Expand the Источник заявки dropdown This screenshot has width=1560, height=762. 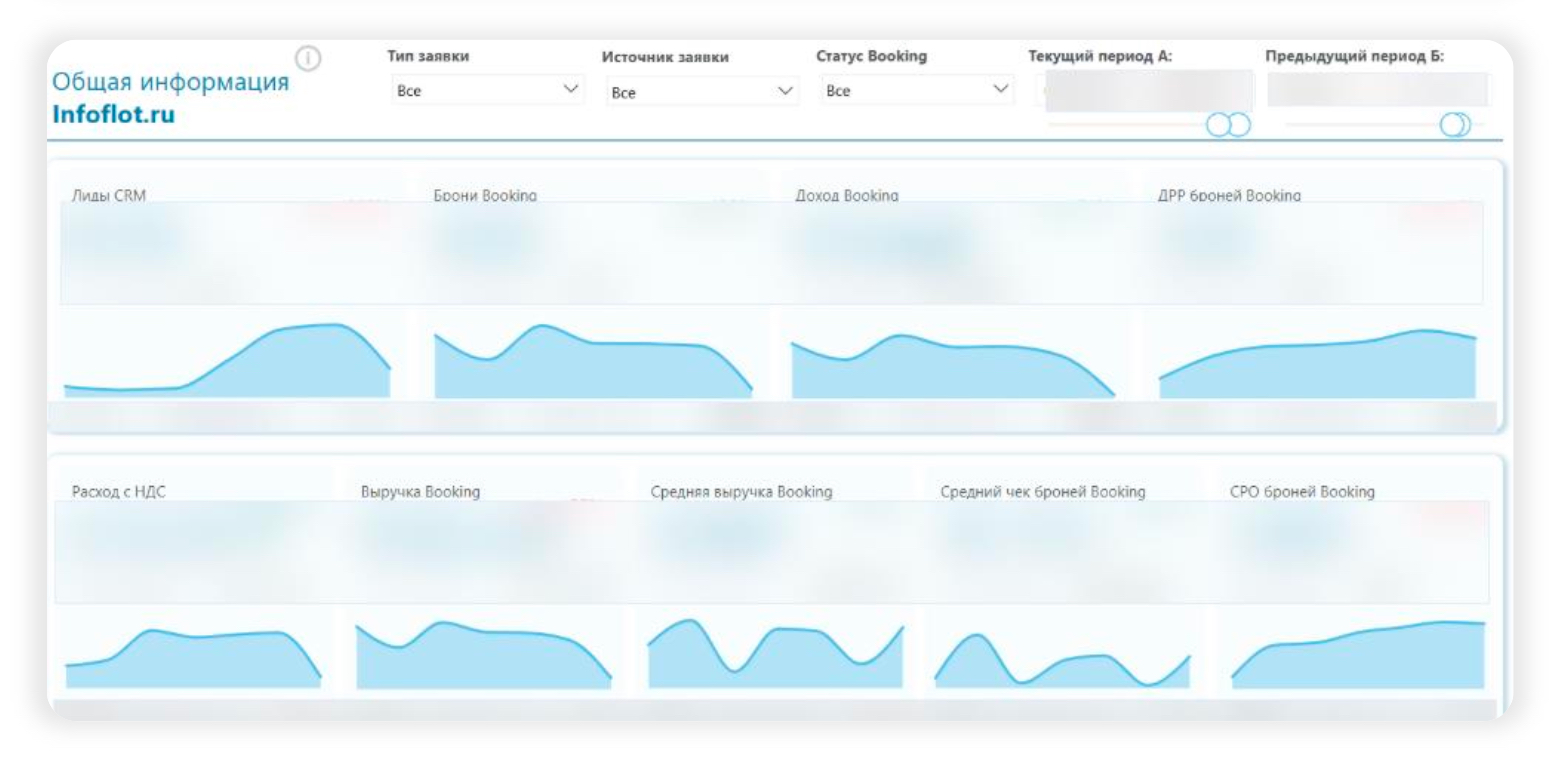click(700, 91)
